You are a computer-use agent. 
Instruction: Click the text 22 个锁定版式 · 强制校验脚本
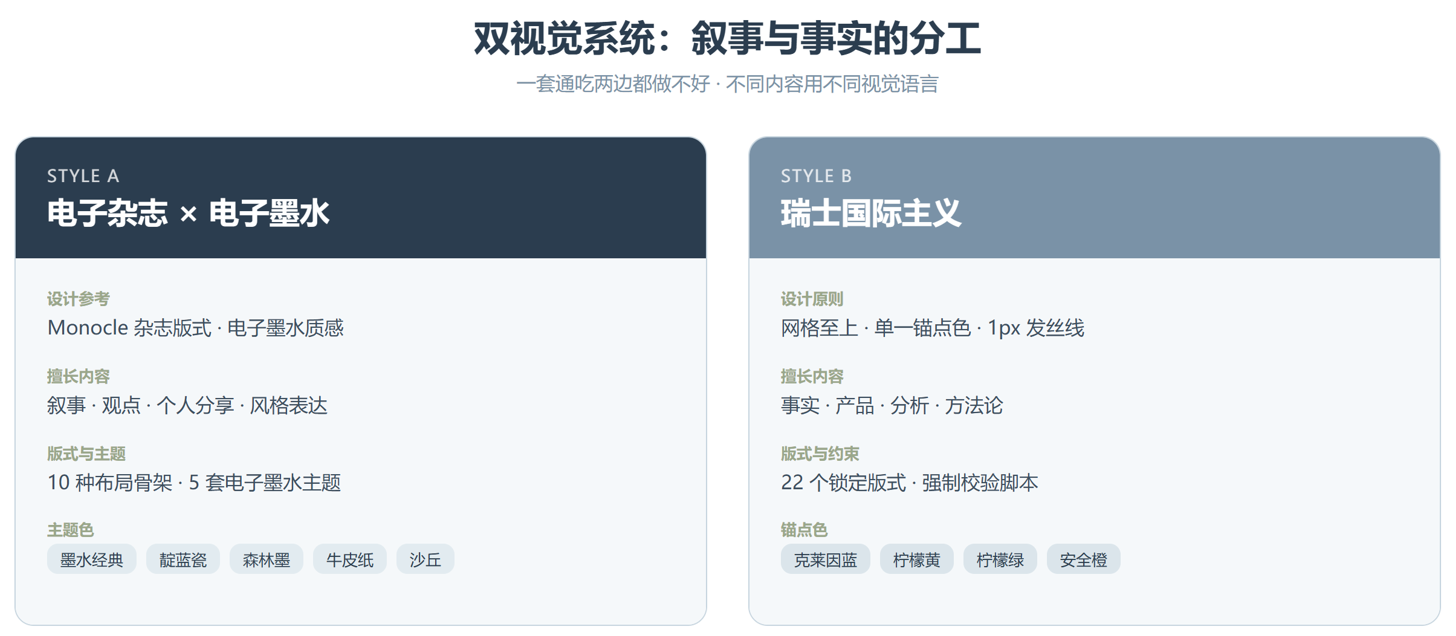(x=909, y=482)
